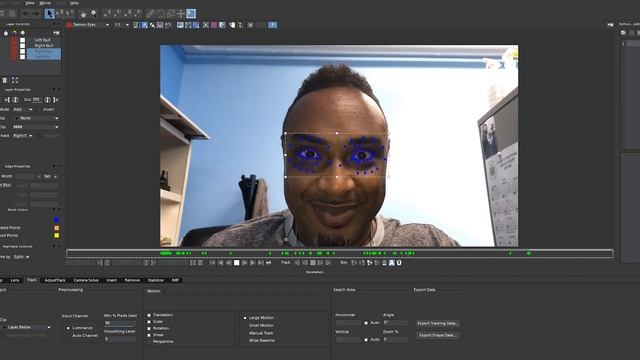The height and width of the screenshot is (360, 640).
Task: Select the Right Null layer
Action: pos(43,45)
